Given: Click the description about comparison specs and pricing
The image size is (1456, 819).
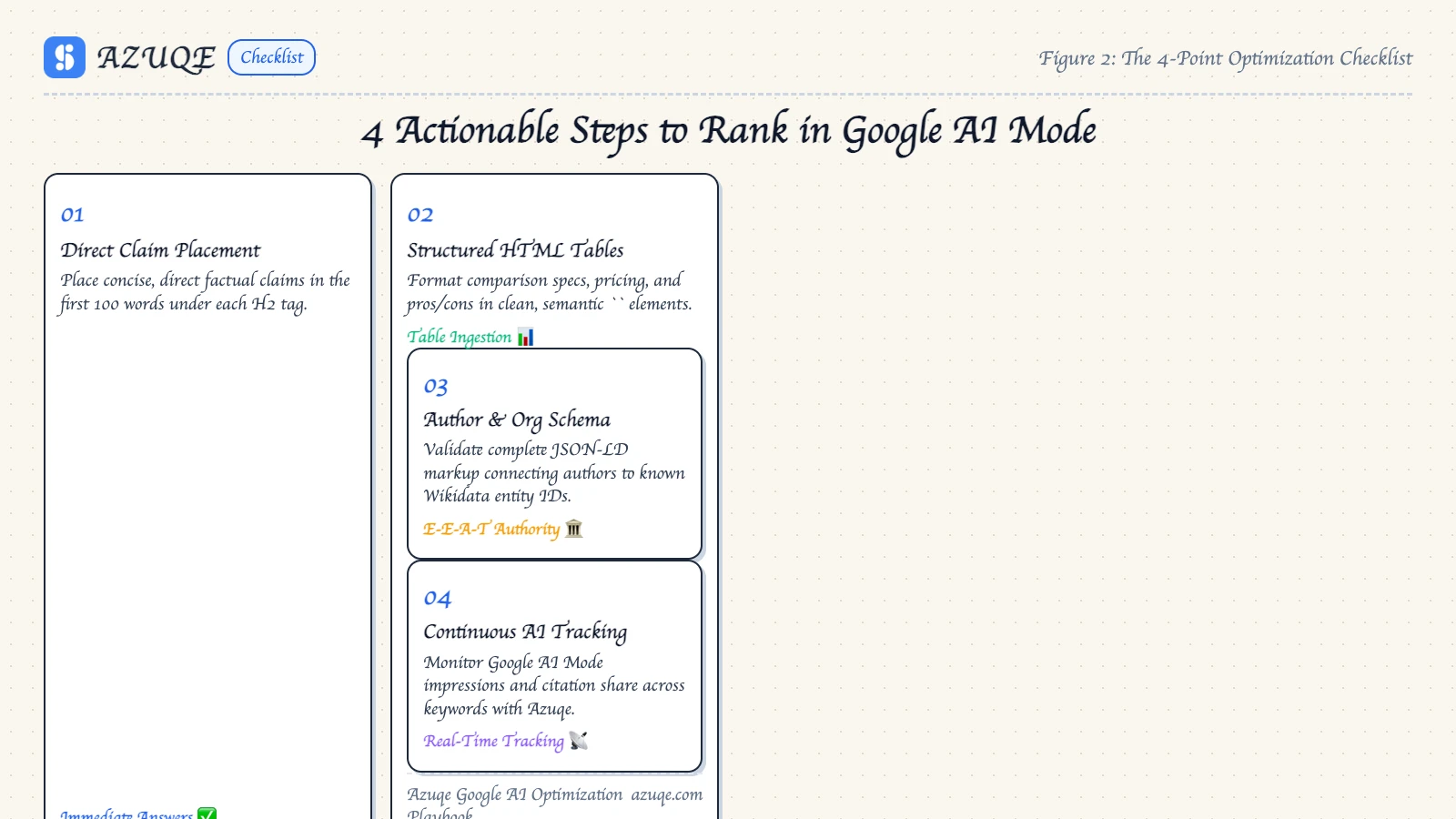Looking at the screenshot, I should (550, 292).
